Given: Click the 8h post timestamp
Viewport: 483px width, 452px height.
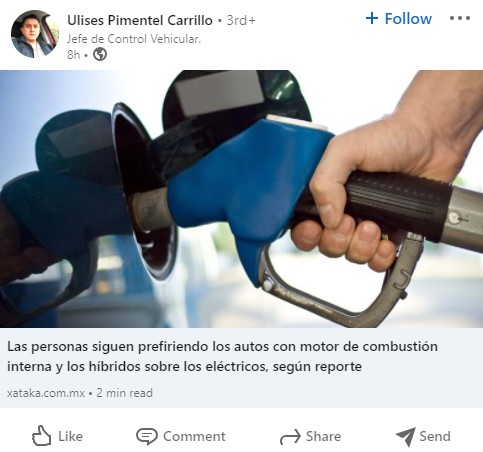Looking at the screenshot, I should coord(73,54).
